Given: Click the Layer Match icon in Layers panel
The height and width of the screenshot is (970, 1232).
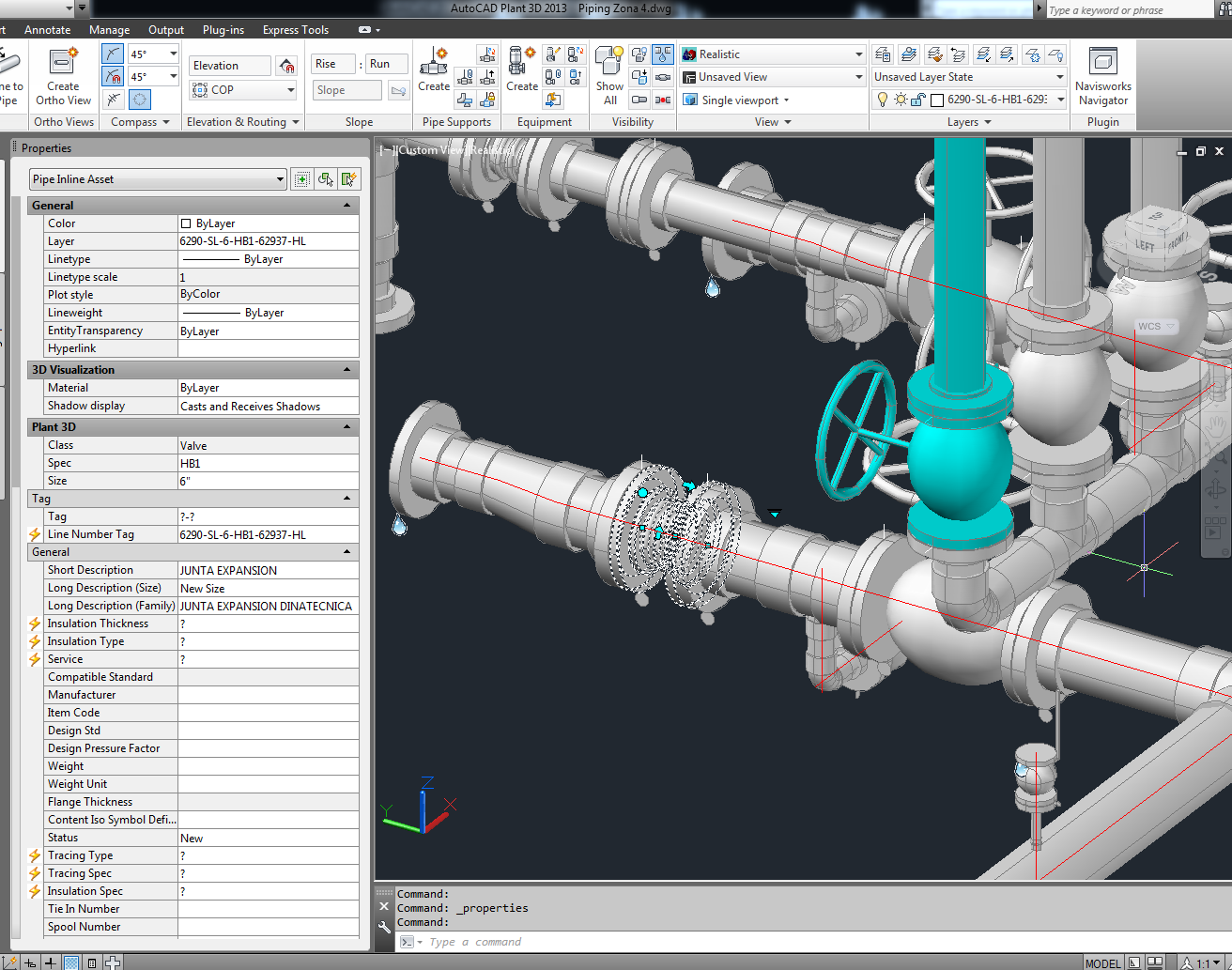Looking at the screenshot, I should [x=934, y=54].
